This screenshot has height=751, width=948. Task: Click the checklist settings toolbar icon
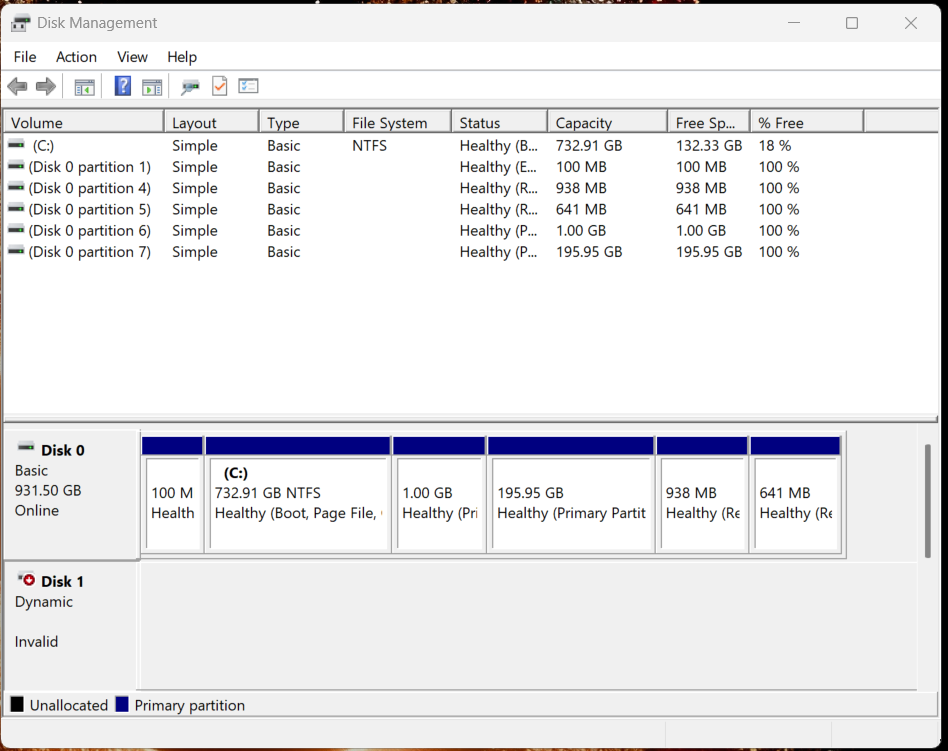(x=249, y=87)
